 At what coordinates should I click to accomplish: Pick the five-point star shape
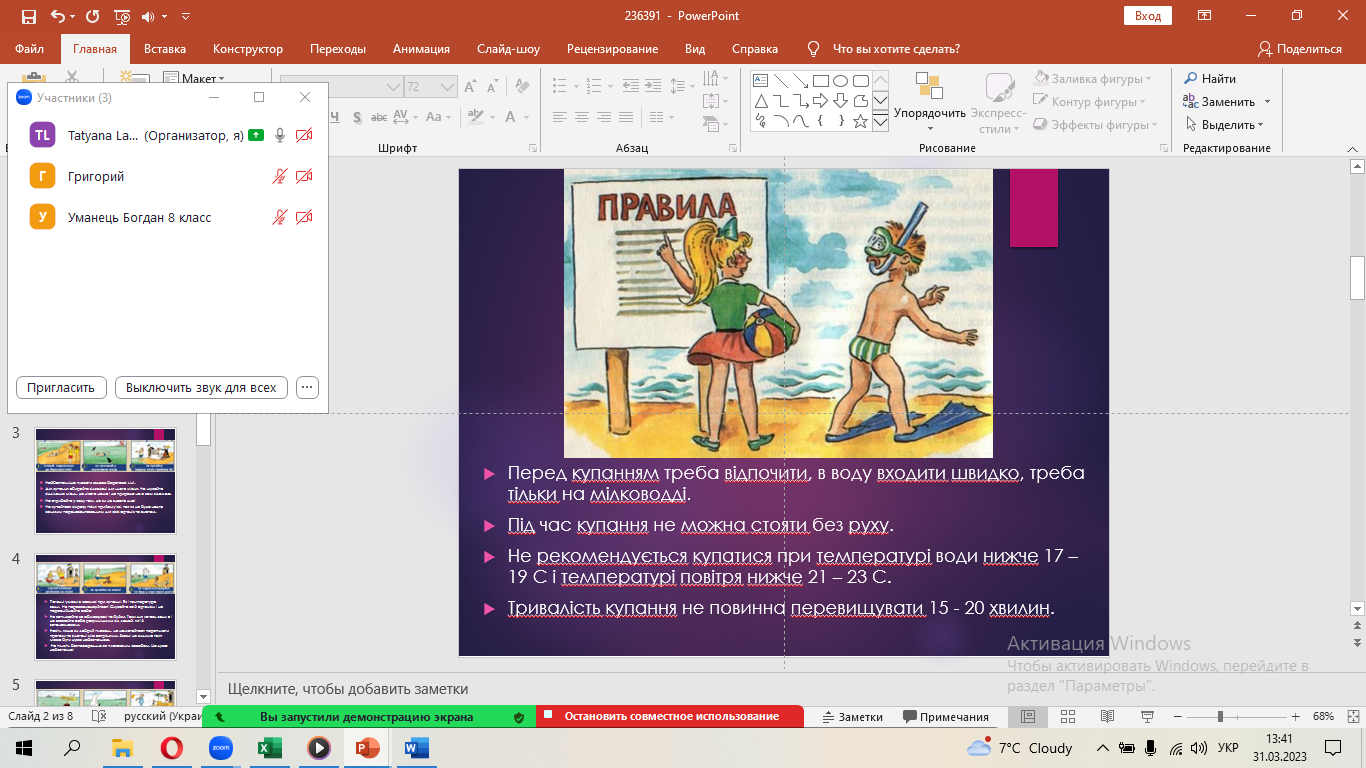(861, 121)
